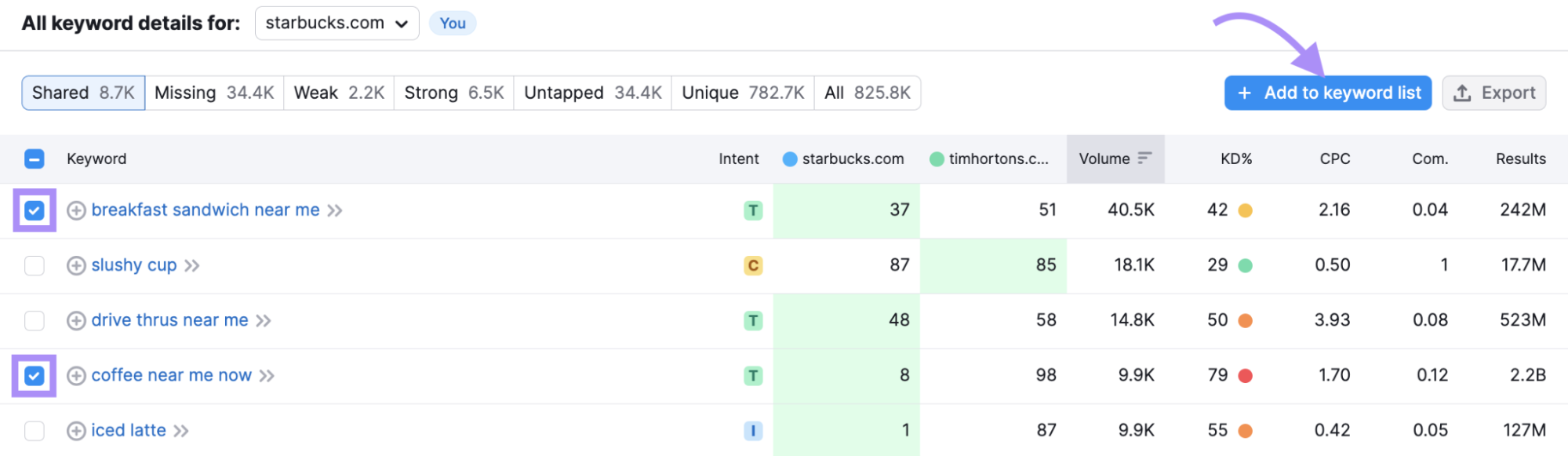This screenshot has width=1568, height=456.
Task: Click informational intent badge for iced latte
Action: click(753, 431)
